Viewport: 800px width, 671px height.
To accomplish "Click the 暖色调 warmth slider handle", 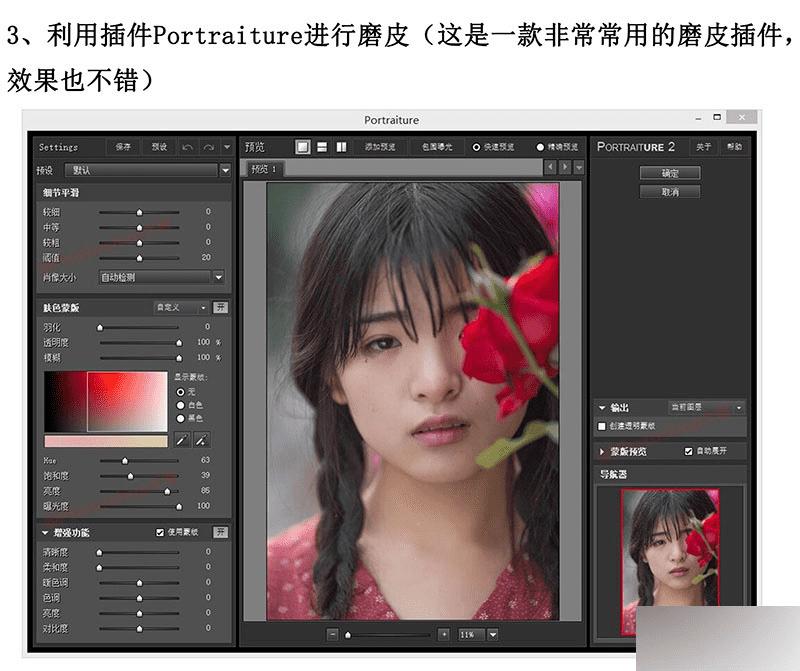I will [x=139, y=583].
